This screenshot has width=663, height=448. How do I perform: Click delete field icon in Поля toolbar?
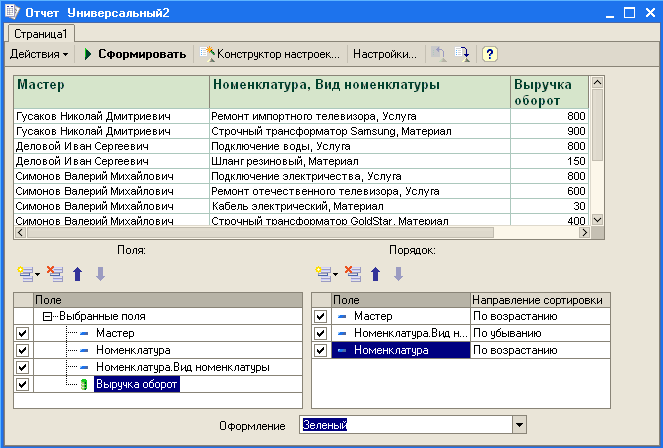click(55, 273)
